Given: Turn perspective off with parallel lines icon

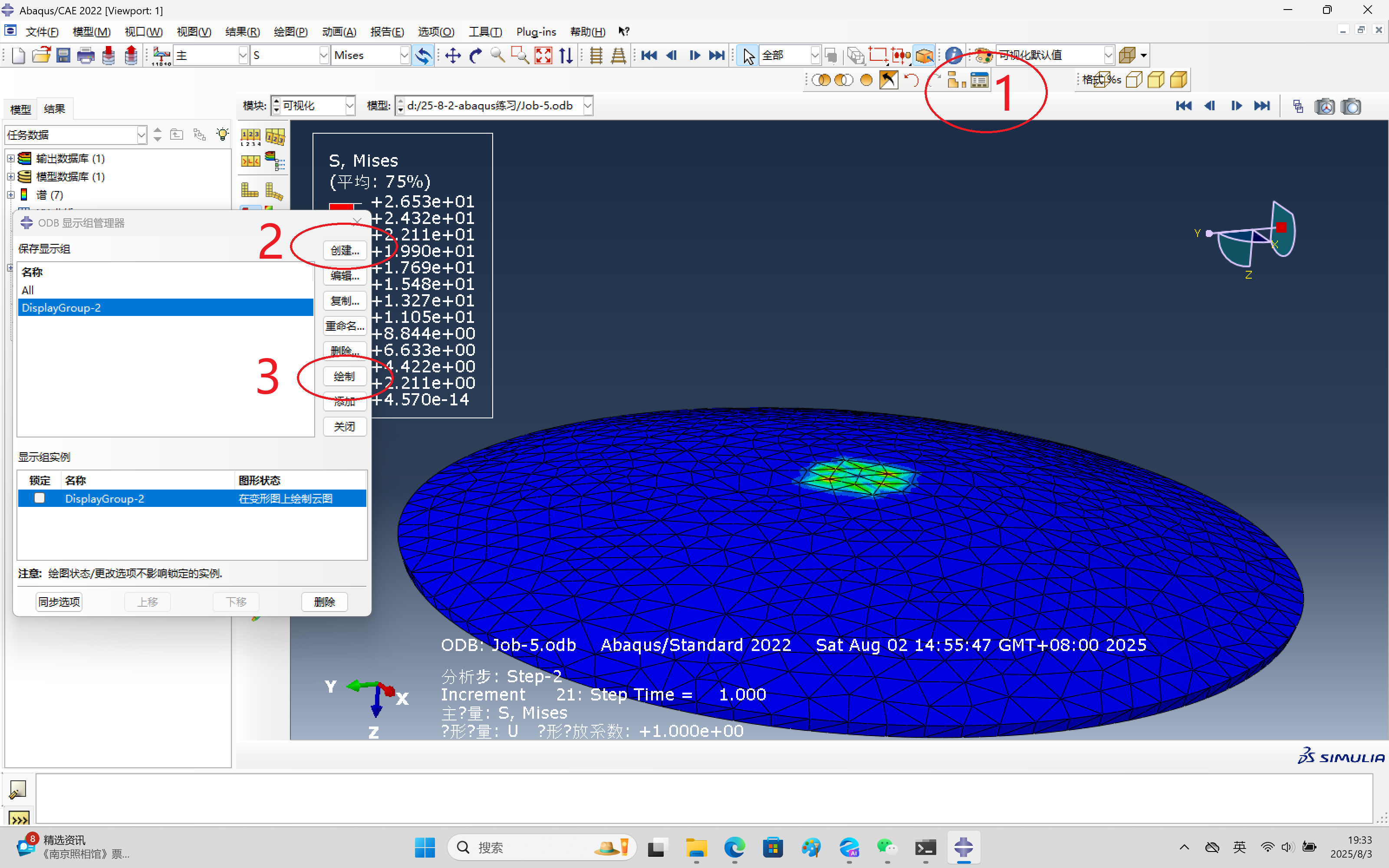Looking at the screenshot, I should coord(596,56).
